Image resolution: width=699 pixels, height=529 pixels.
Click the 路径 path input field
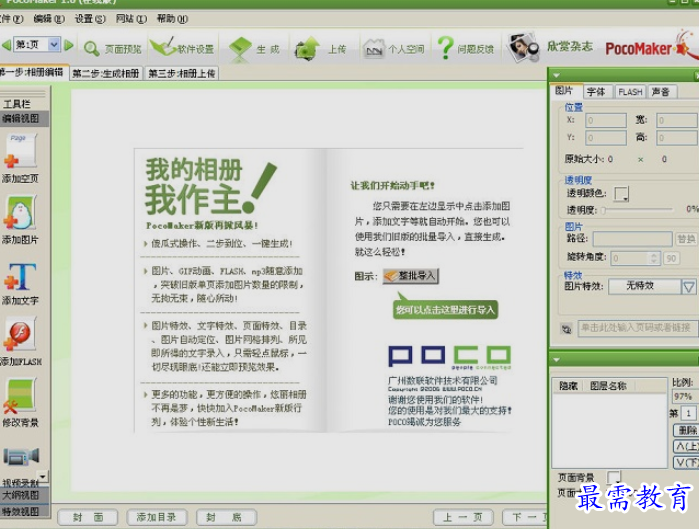[x=632, y=239]
